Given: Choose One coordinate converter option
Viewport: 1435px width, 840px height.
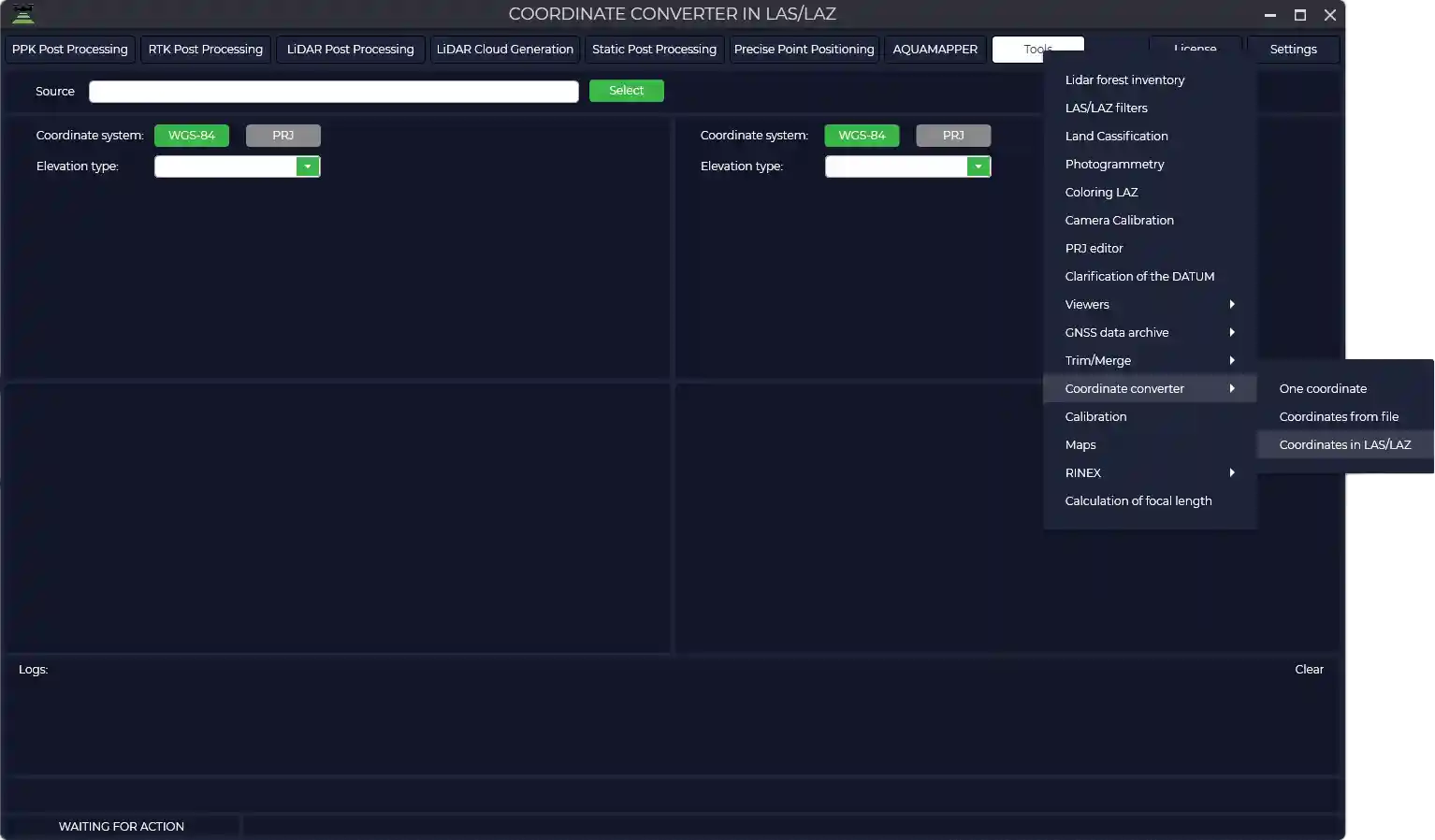Looking at the screenshot, I should tap(1345, 389).
